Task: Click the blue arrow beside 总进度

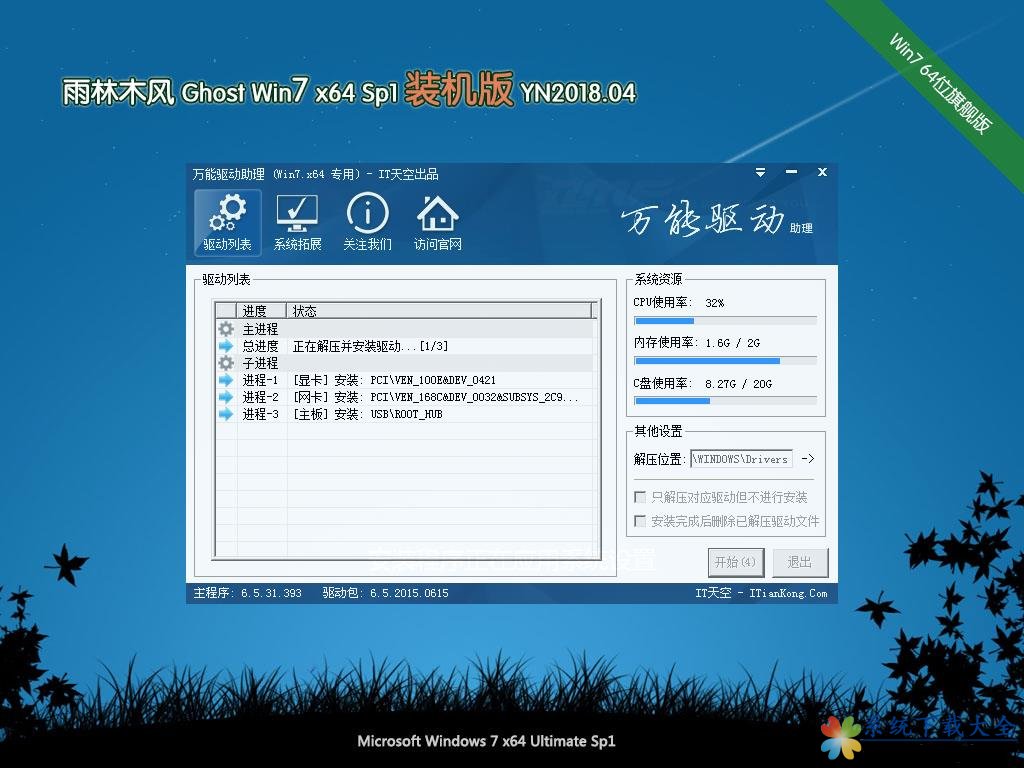Action: pyautogui.click(x=226, y=345)
